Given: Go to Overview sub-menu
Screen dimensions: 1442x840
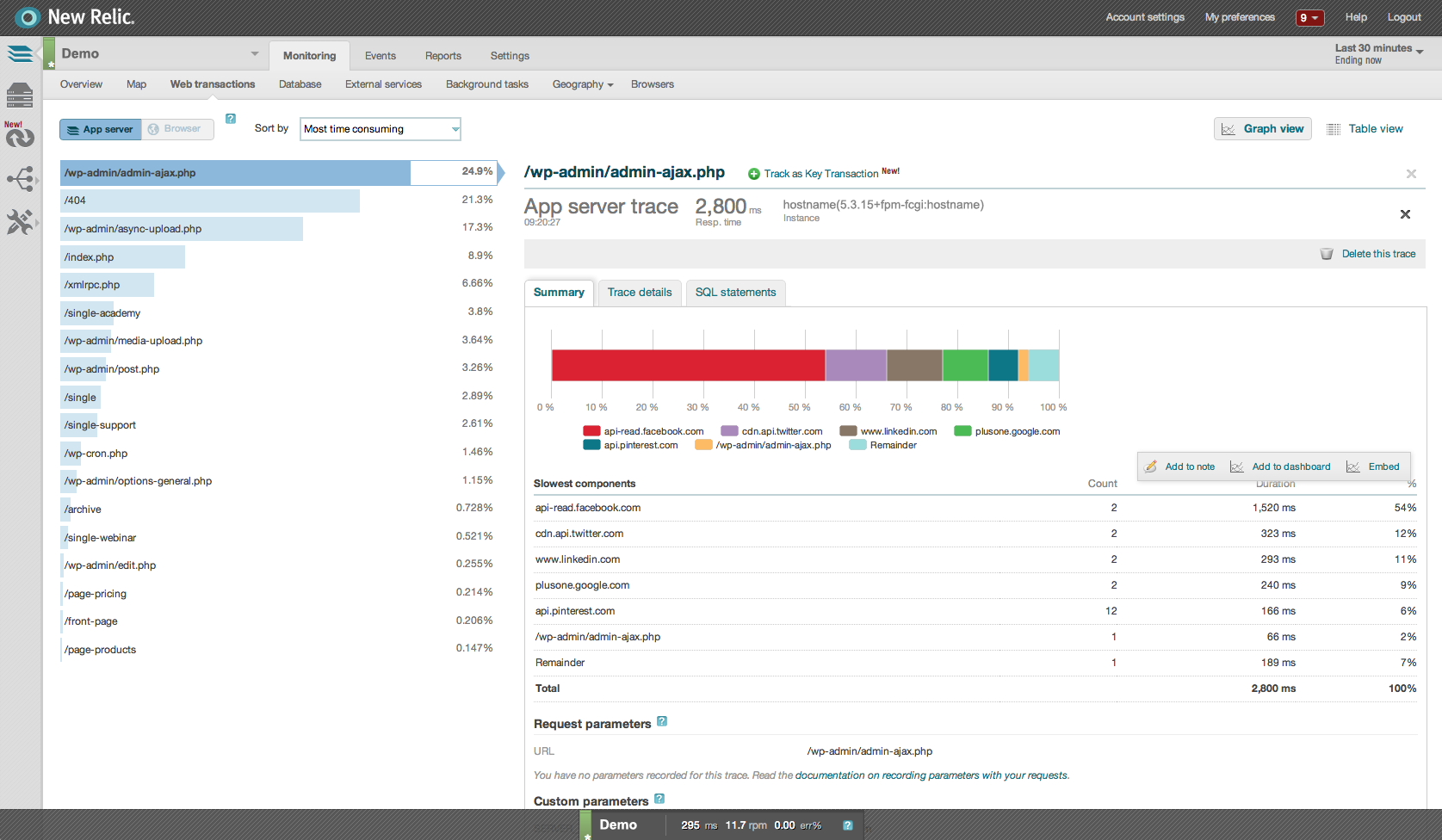Looking at the screenshot, I should coord(81,84).
